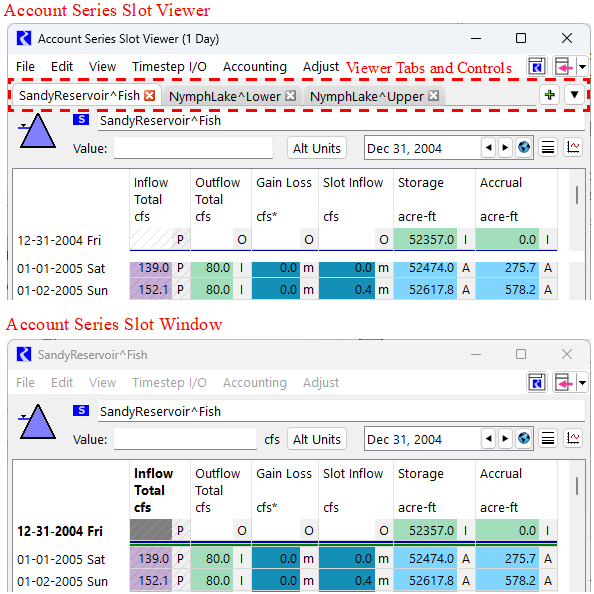Close the NymphLake^Lower tab

click(291, 95)
